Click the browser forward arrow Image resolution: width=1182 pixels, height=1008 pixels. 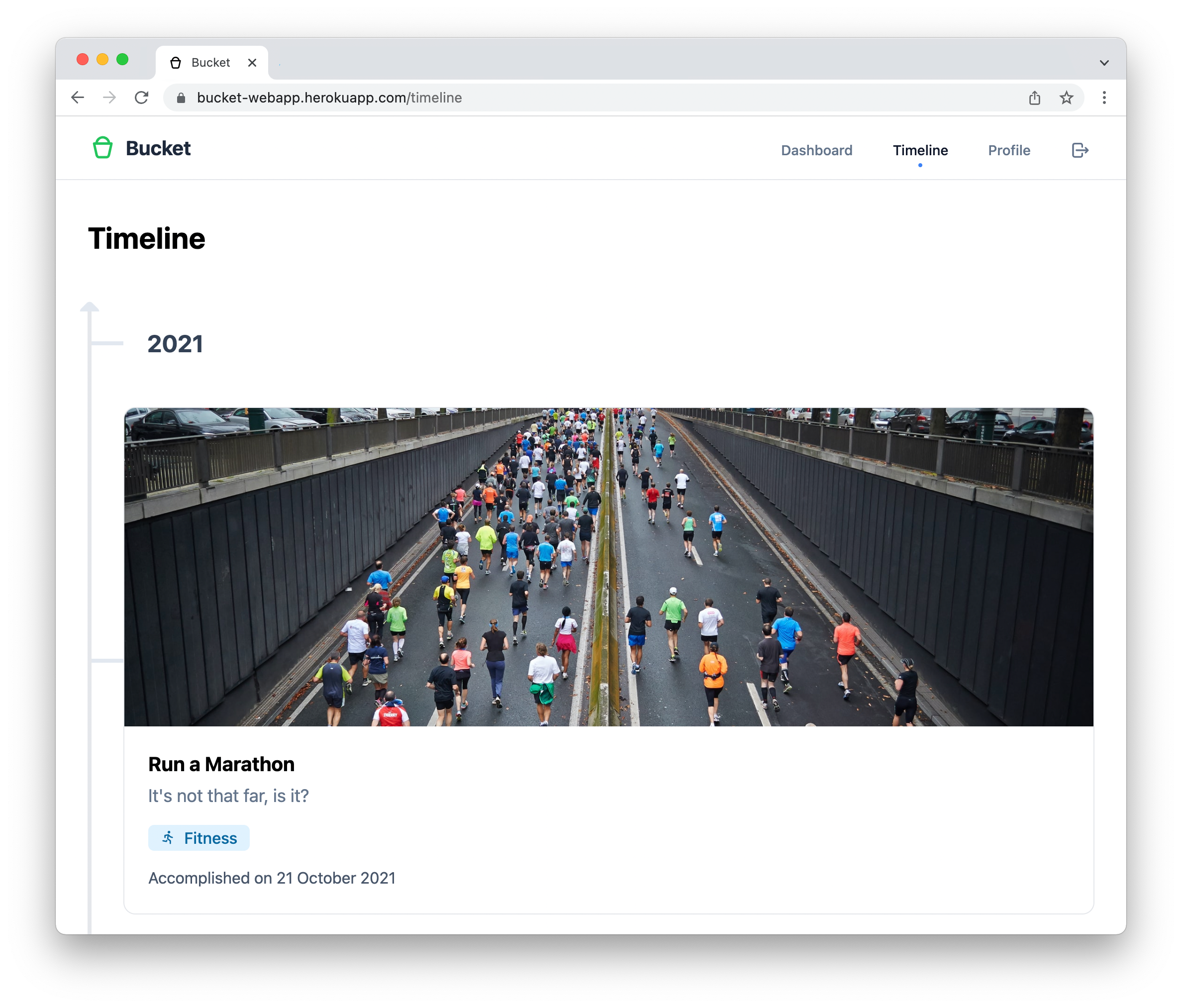(x=109, y=98)
